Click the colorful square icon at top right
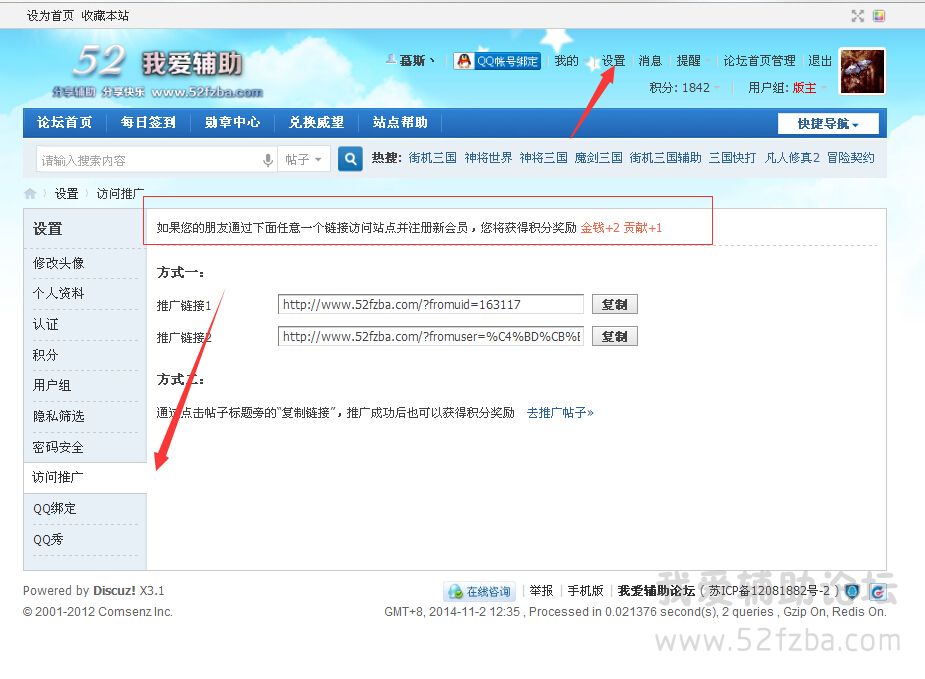Image resolution: width=925 pixels, height=679 pixels. [879, 16]
